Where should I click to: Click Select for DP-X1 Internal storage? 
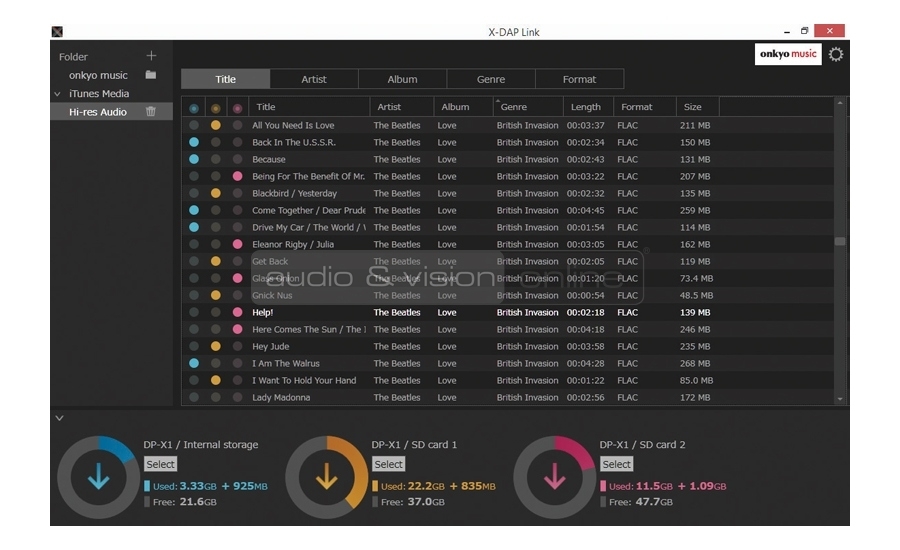(x=160, y=464)
